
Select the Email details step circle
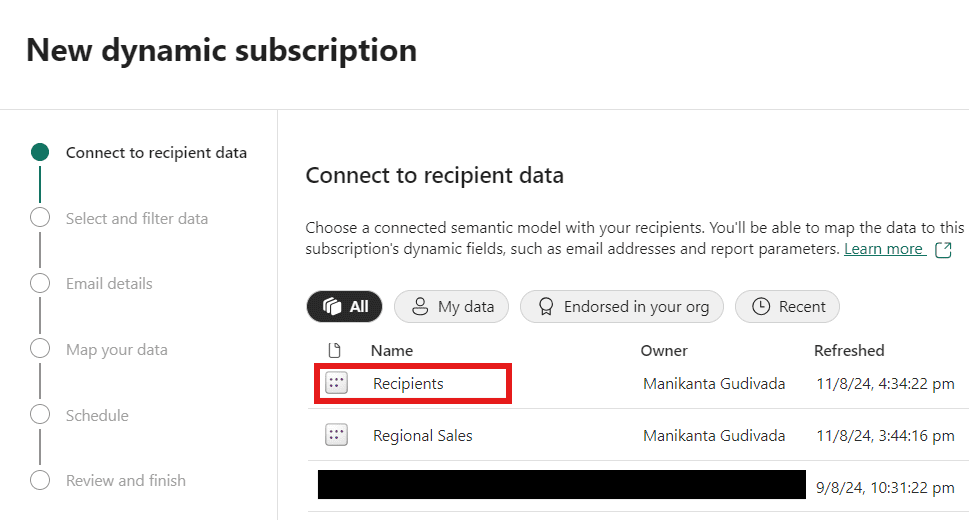40,283
